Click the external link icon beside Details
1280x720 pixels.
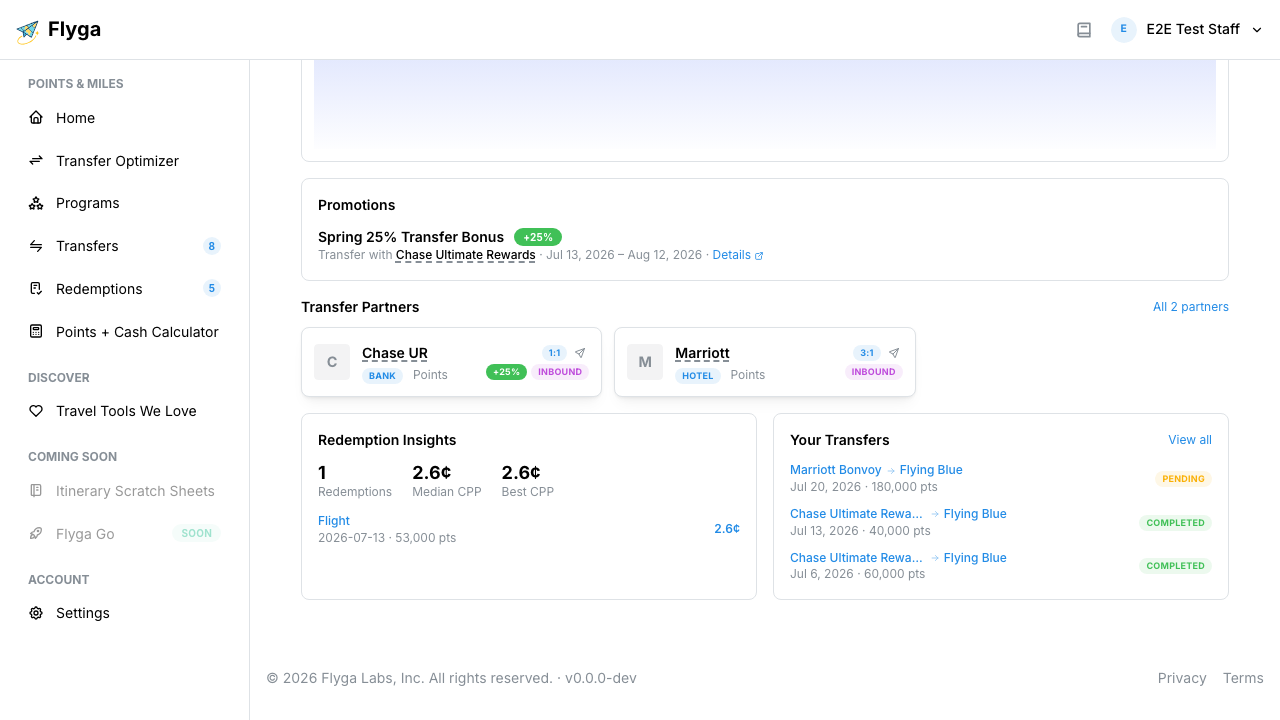(759, 256)
